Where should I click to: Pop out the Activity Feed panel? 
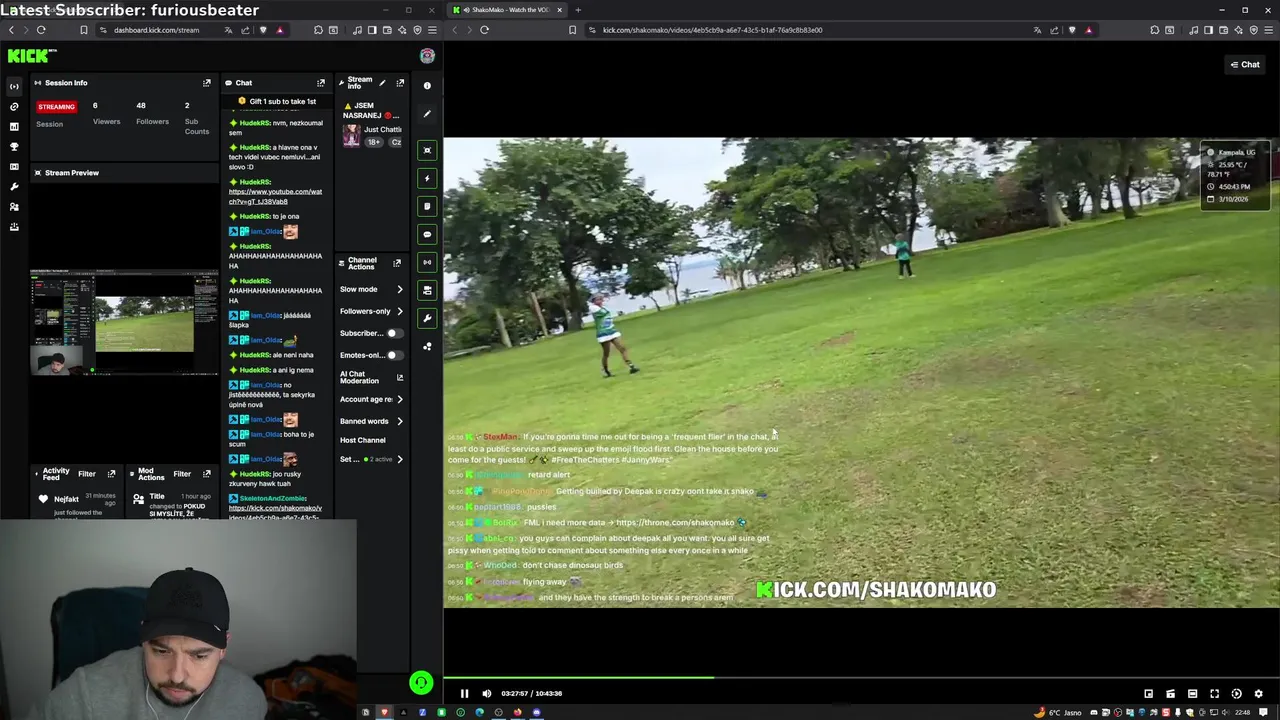(x=111, y=474)
